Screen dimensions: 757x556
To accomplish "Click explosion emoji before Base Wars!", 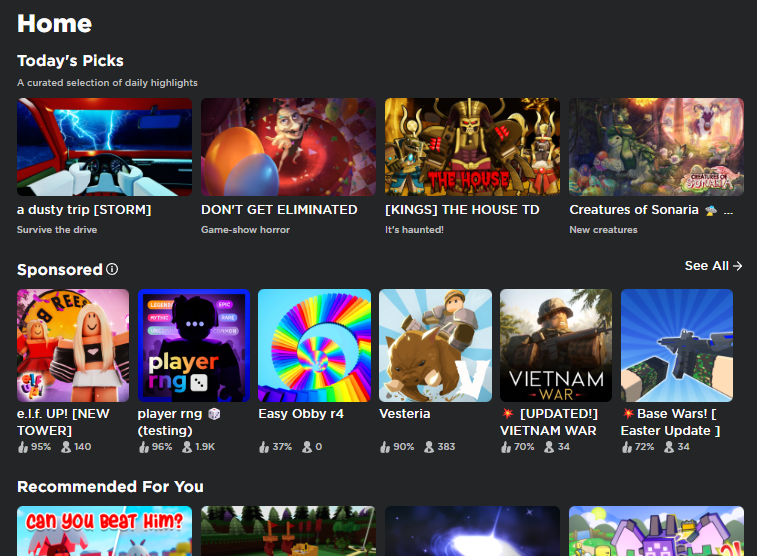I will (628, 414).
